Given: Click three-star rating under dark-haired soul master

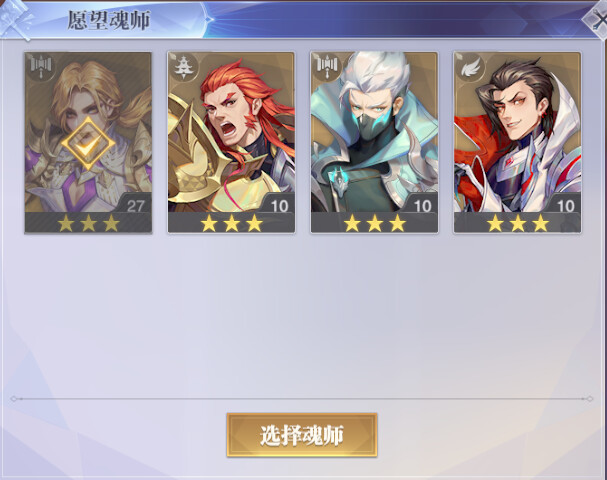Looking at the screenshot, I should tap(518, 223).
